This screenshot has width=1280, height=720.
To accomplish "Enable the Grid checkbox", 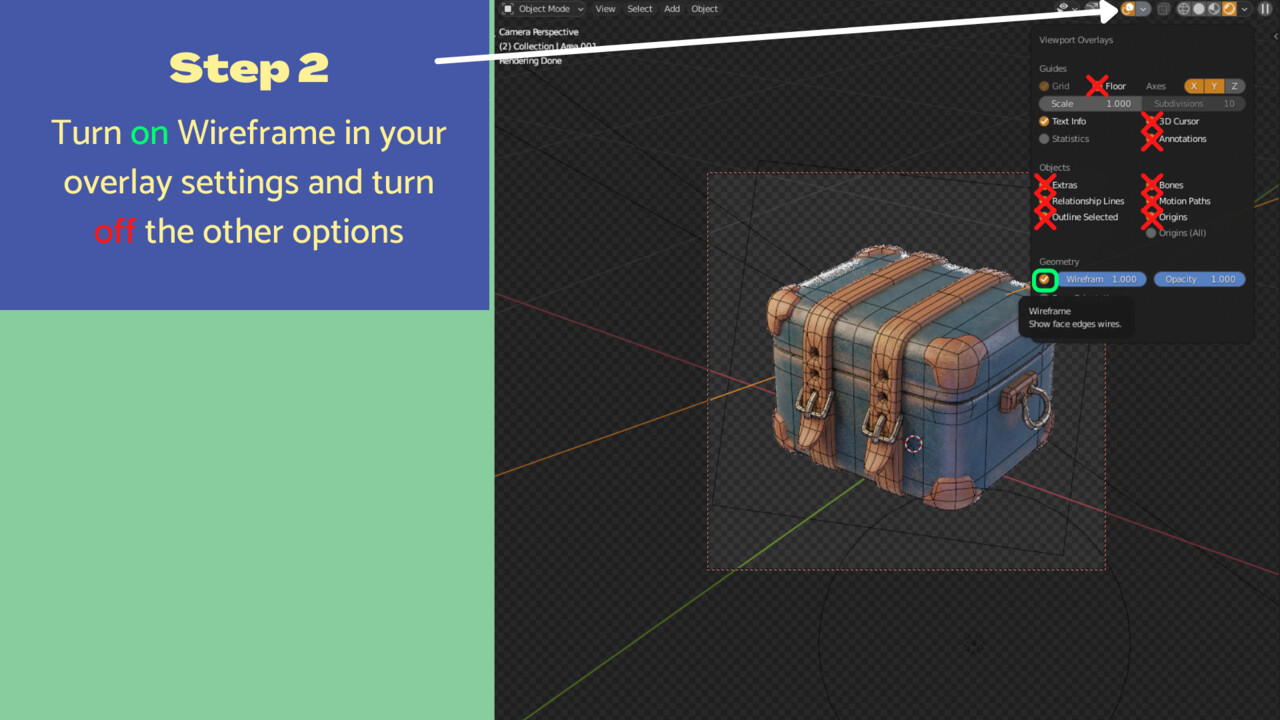I will tap(1044, 87).
